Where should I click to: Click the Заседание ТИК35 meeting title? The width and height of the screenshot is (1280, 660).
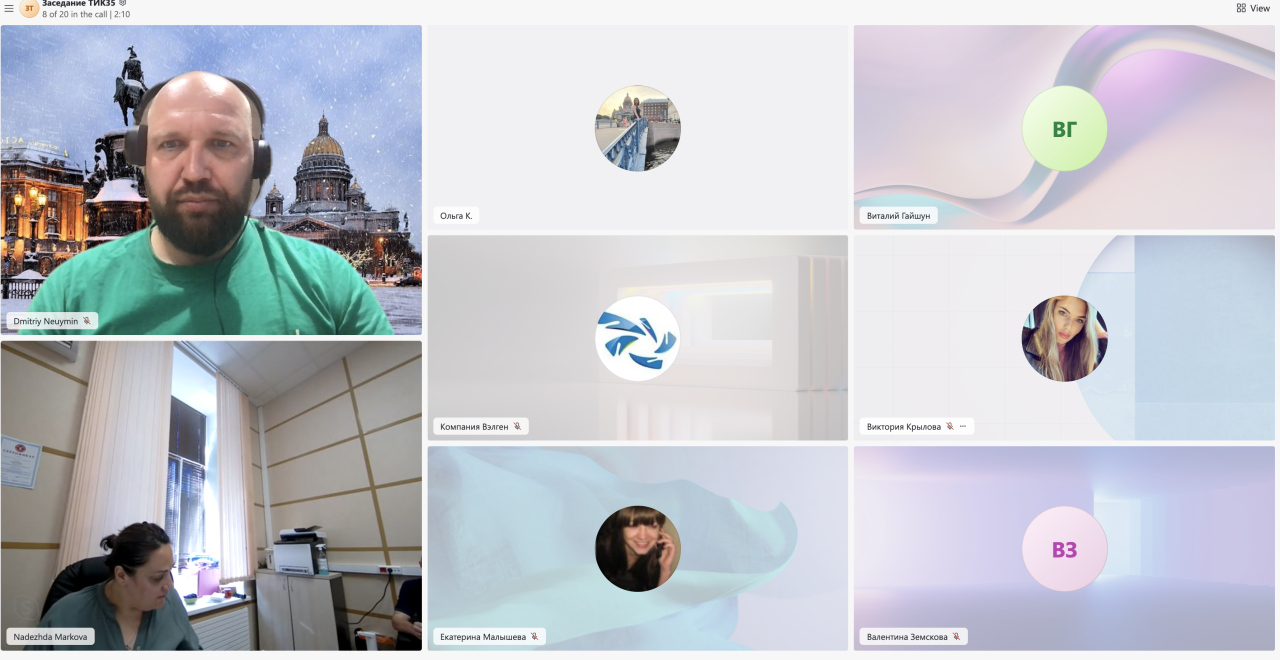78,4
